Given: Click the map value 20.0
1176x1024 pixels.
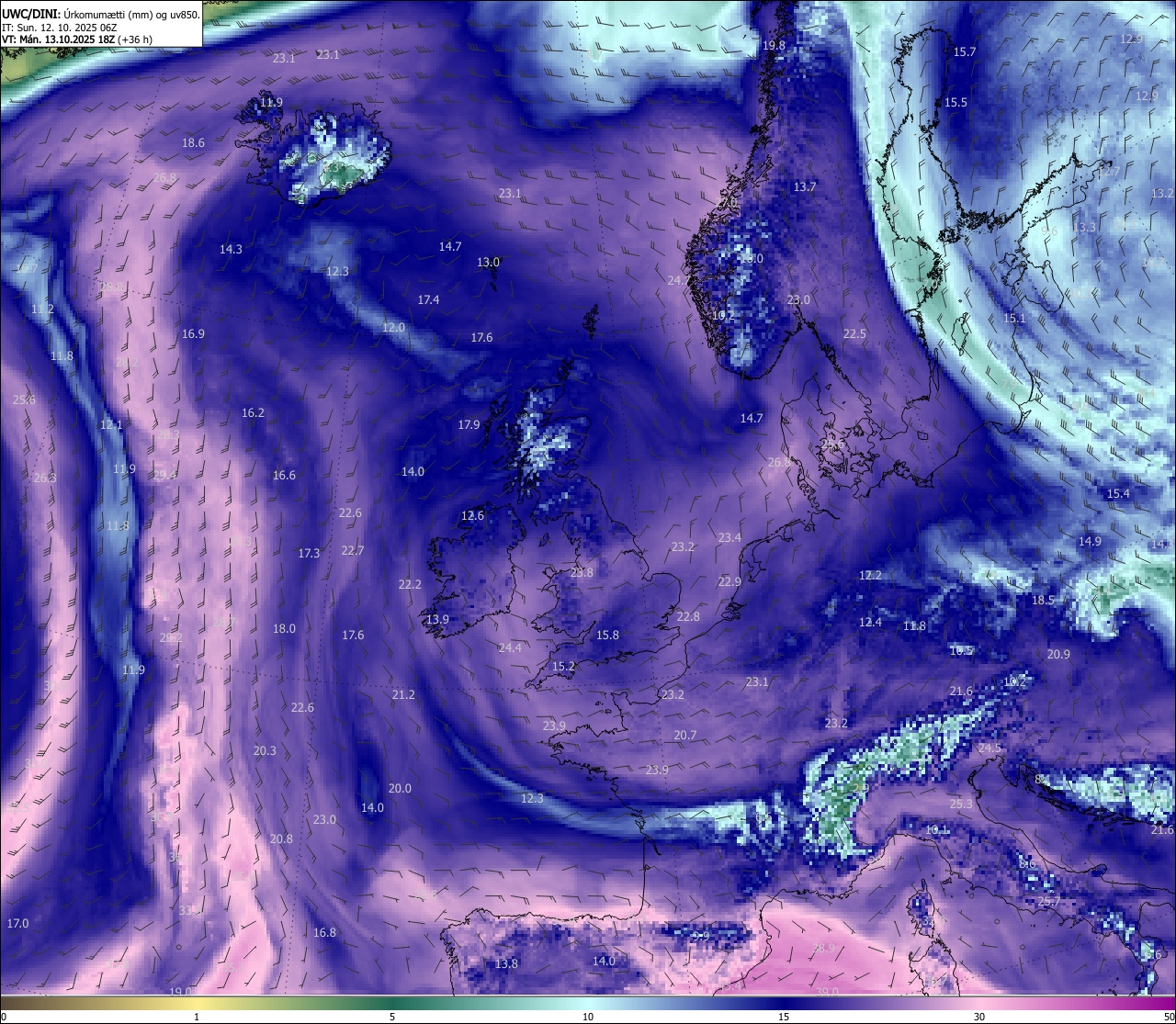Looking at the screenshot, I should coord(400,789).
